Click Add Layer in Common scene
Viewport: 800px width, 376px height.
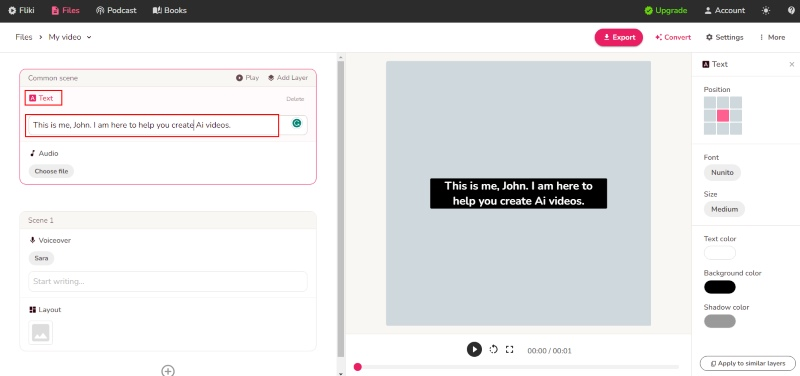point(288,78)
